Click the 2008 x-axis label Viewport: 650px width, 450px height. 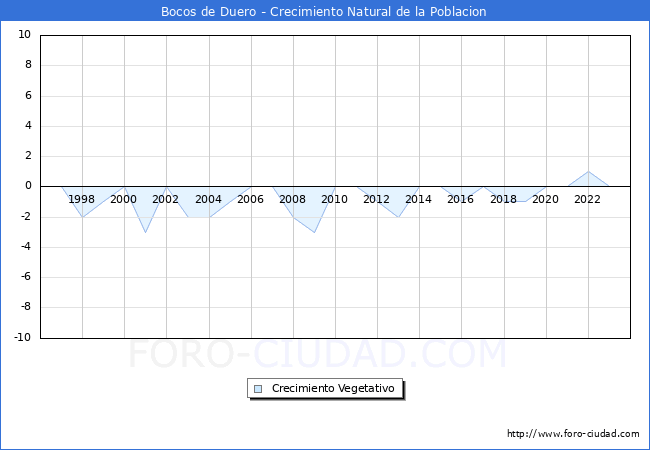pyautogui.click(x=292, y=199)
